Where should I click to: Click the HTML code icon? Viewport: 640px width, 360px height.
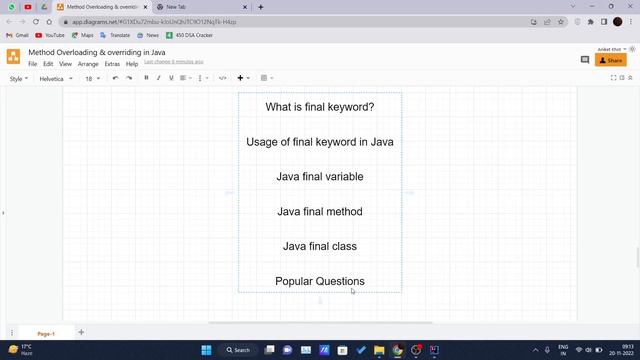(222, 78)
